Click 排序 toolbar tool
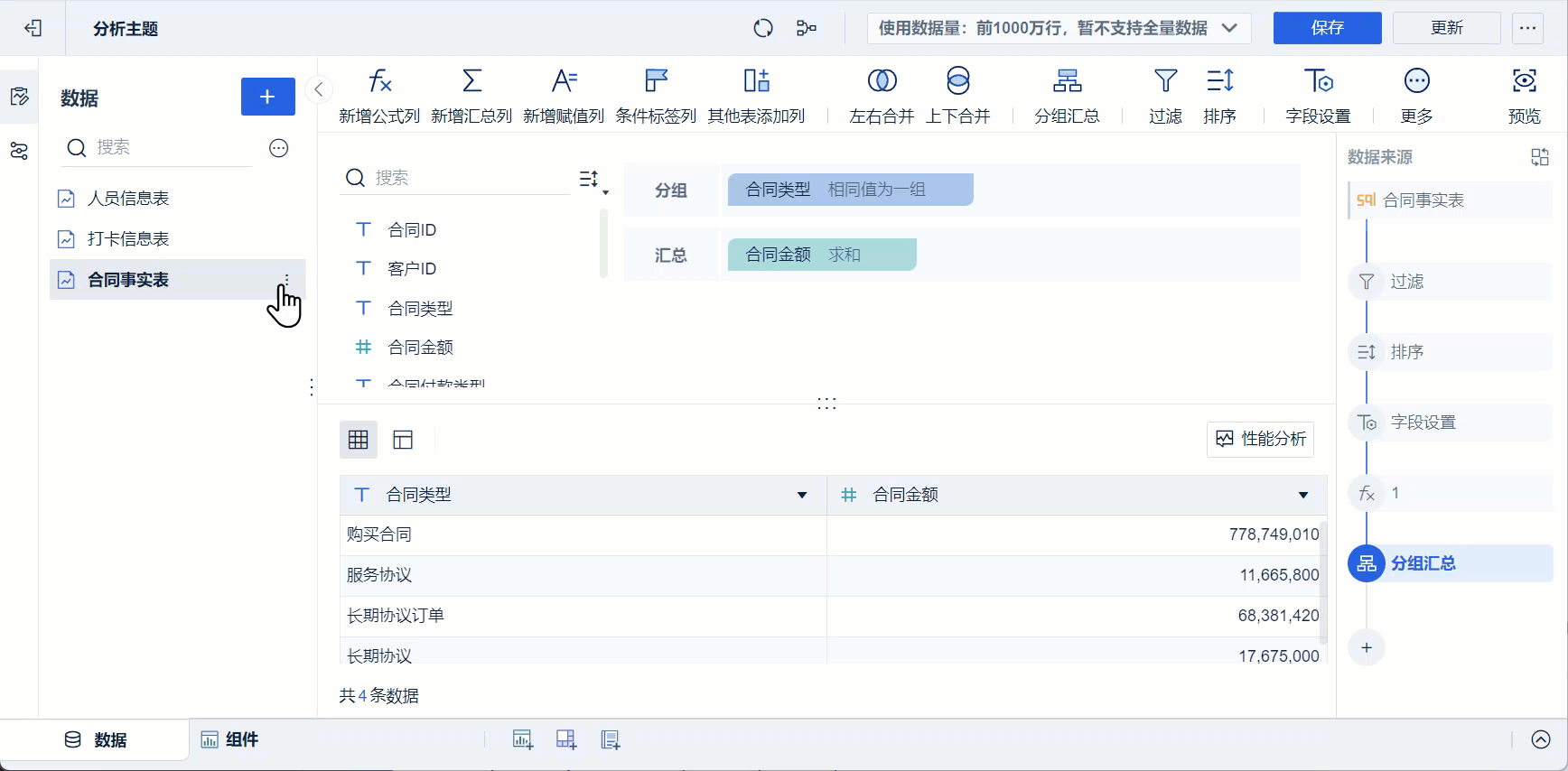The height and width of the screenshot is (771, 1568). (x=1219, y=96)
